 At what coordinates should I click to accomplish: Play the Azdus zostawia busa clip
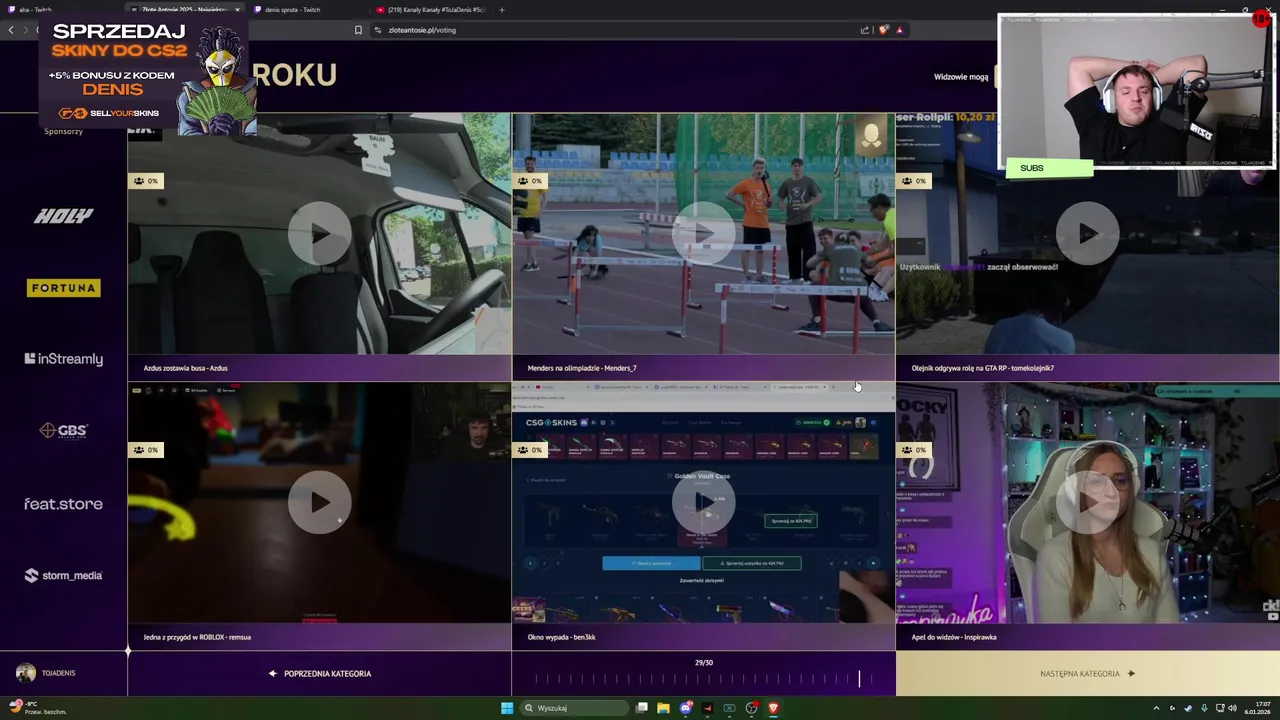[319, 234]
